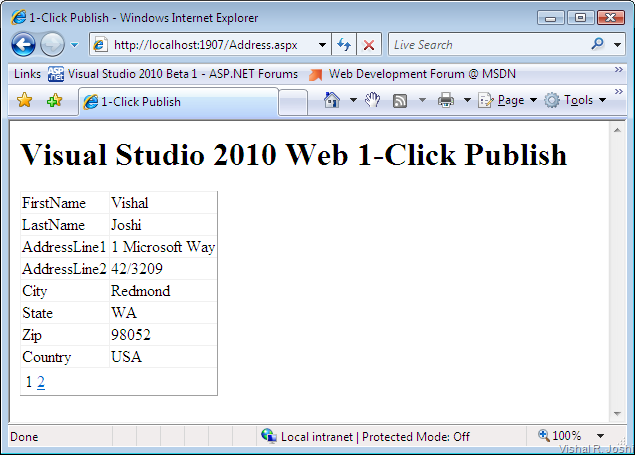The width and height of the screenshot is (635, 455).
Task: Open a New Tab button
Action: pos(293,102)
